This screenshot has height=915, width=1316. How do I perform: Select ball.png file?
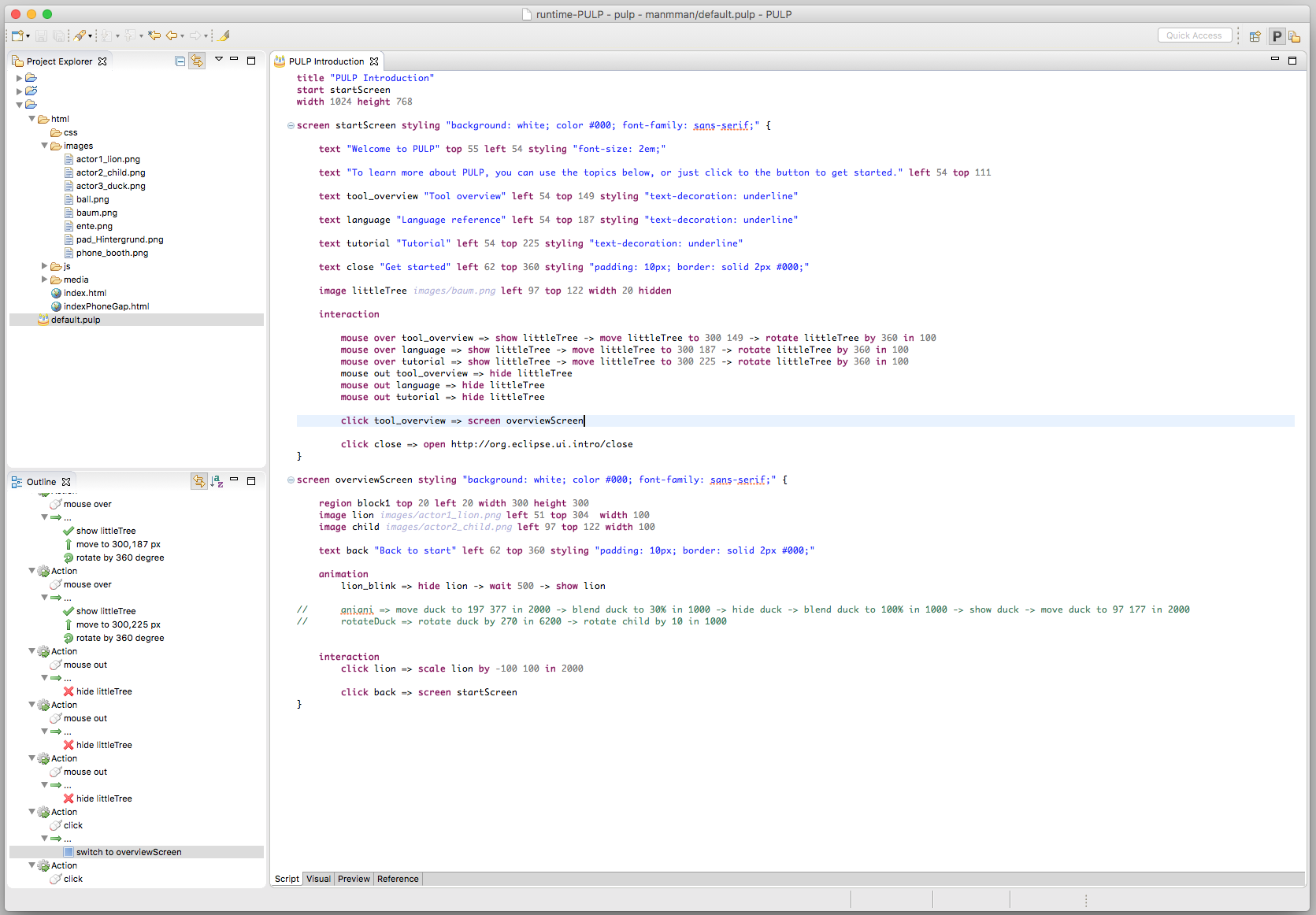click(x=93, y=199)
